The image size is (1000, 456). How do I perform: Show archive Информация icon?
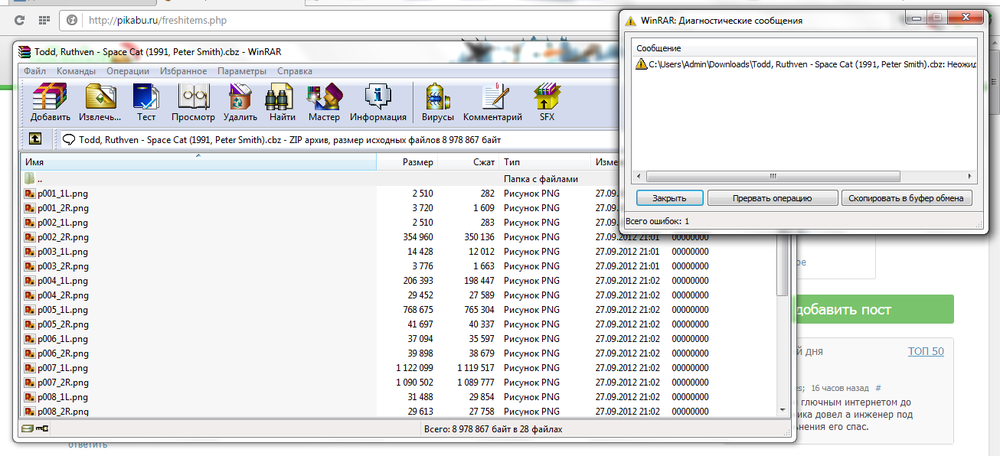point(378,101)
